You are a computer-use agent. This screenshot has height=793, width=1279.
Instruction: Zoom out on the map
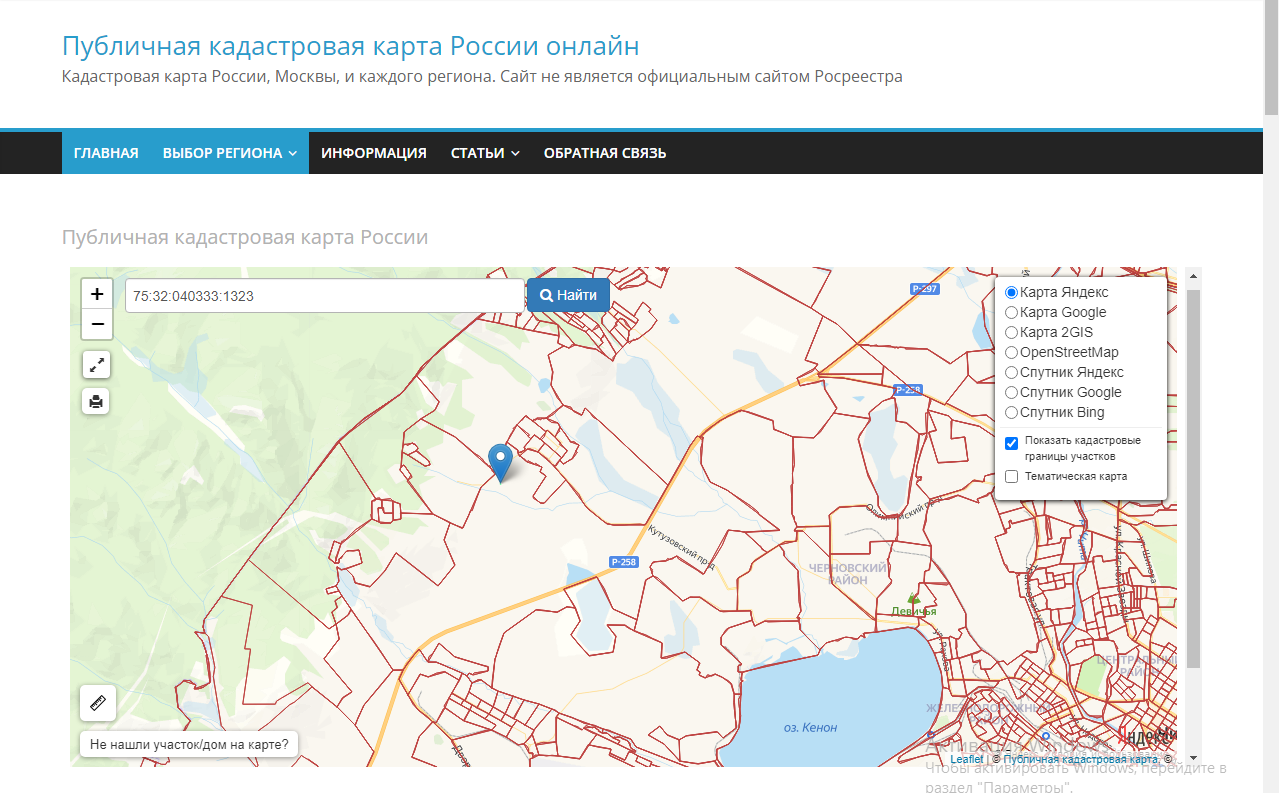(97, 324)
